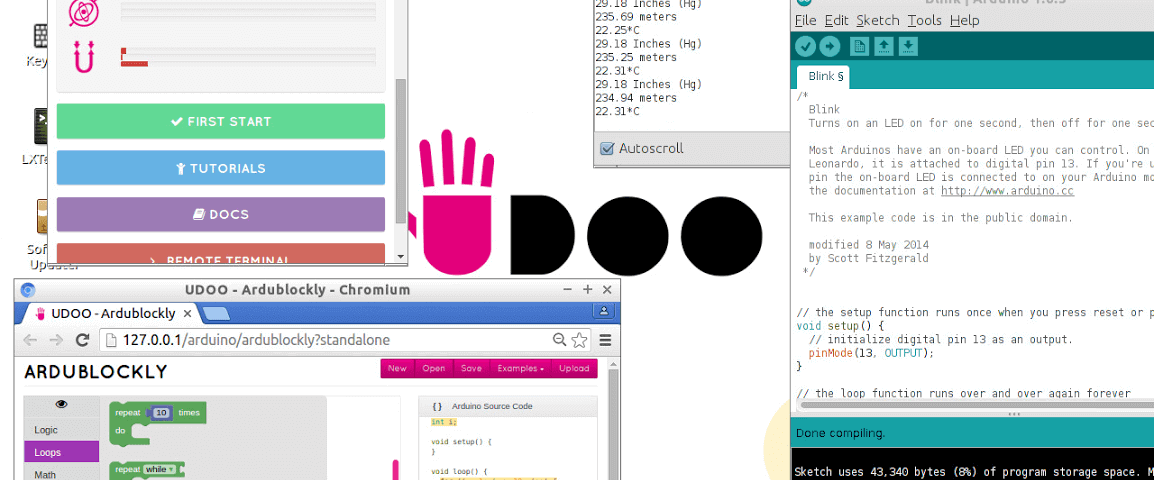Click the FIRST START button
Image resolution: width=1154 pixels, height=480 pixels.
coord(221,121)
